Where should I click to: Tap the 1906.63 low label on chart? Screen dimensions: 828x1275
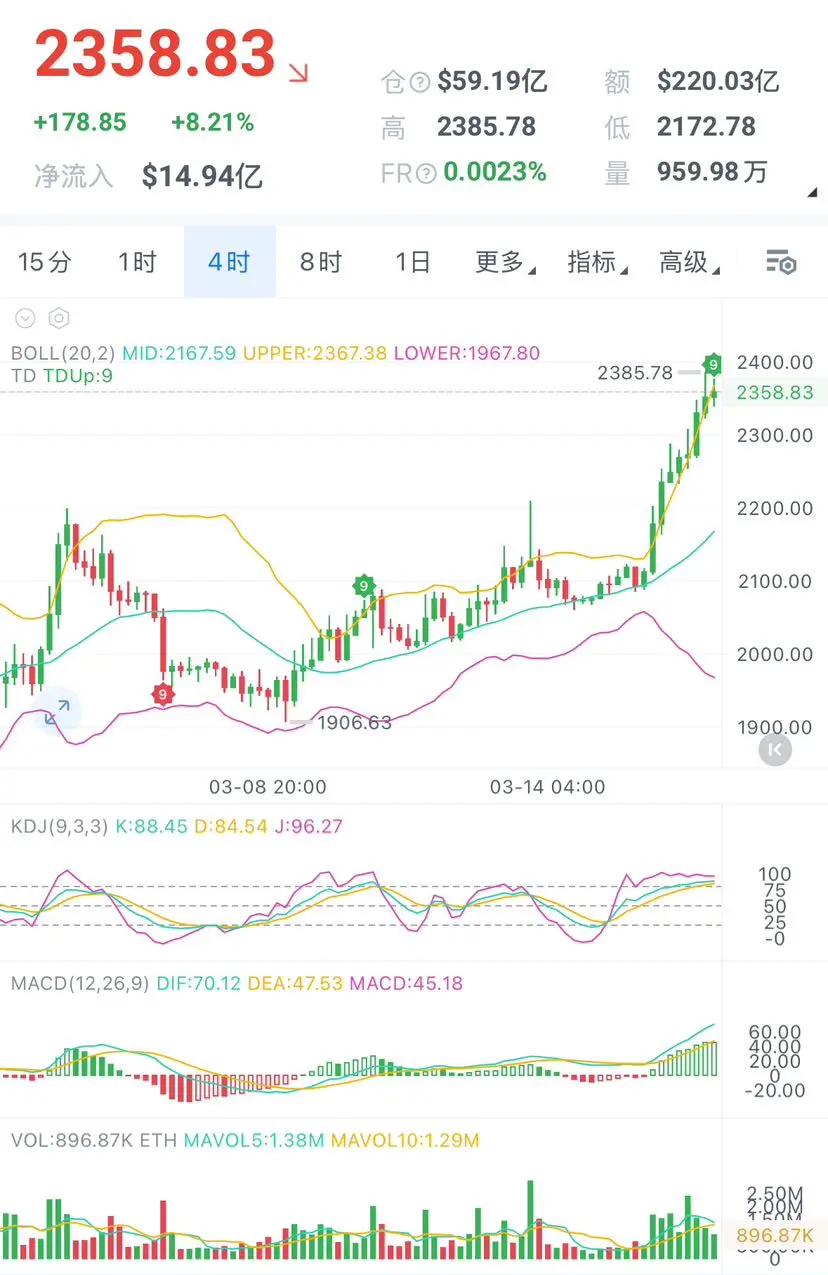click(x=355, y=722)
